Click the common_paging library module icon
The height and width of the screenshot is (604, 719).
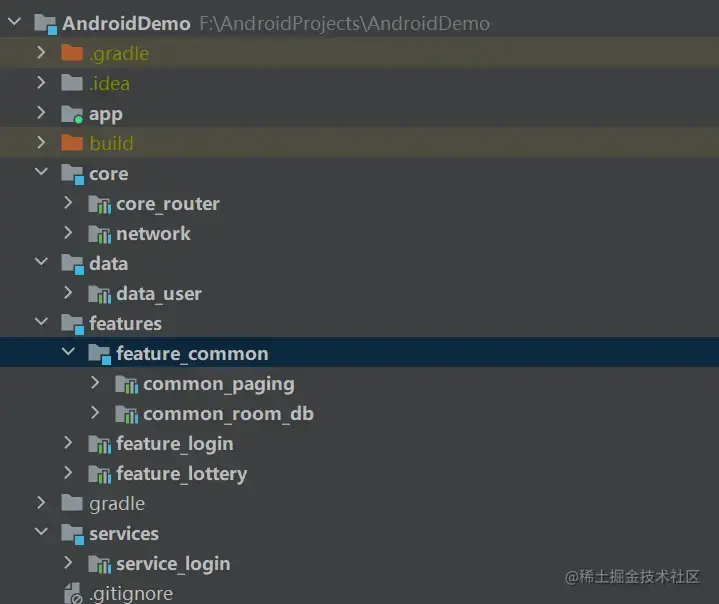[x=127, y=384]
